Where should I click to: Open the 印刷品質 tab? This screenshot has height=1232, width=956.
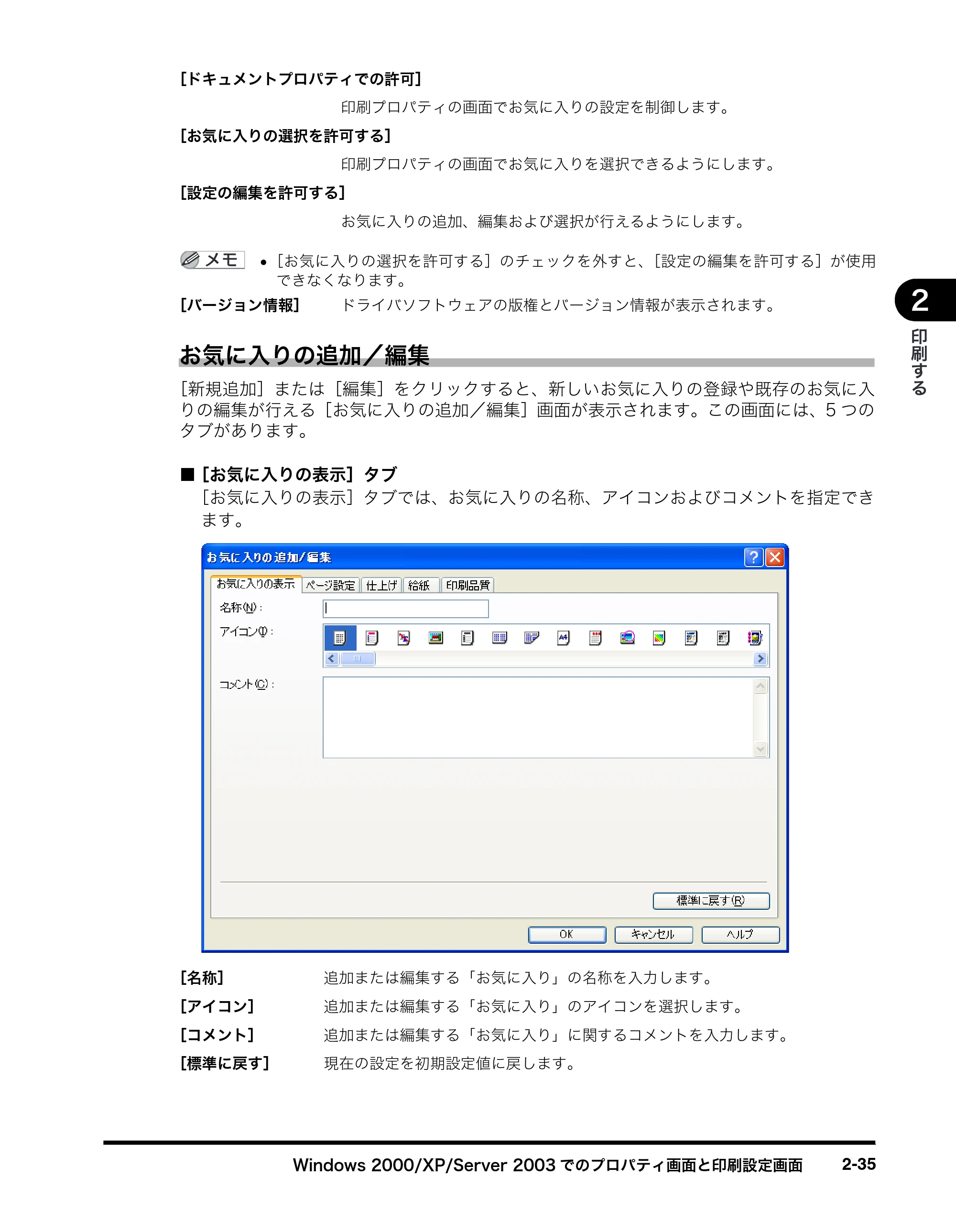pyautogui.click(x=467, y=586)
